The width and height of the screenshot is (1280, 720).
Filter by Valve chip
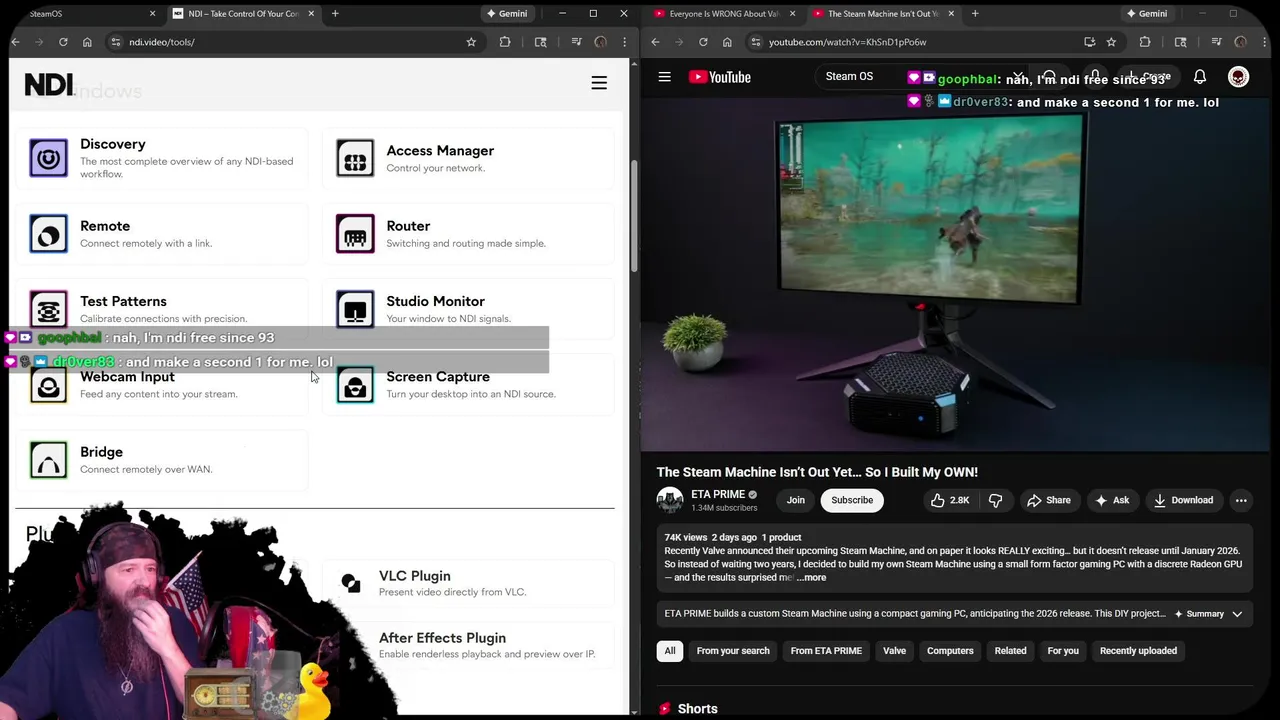click(x=894, y=651)
